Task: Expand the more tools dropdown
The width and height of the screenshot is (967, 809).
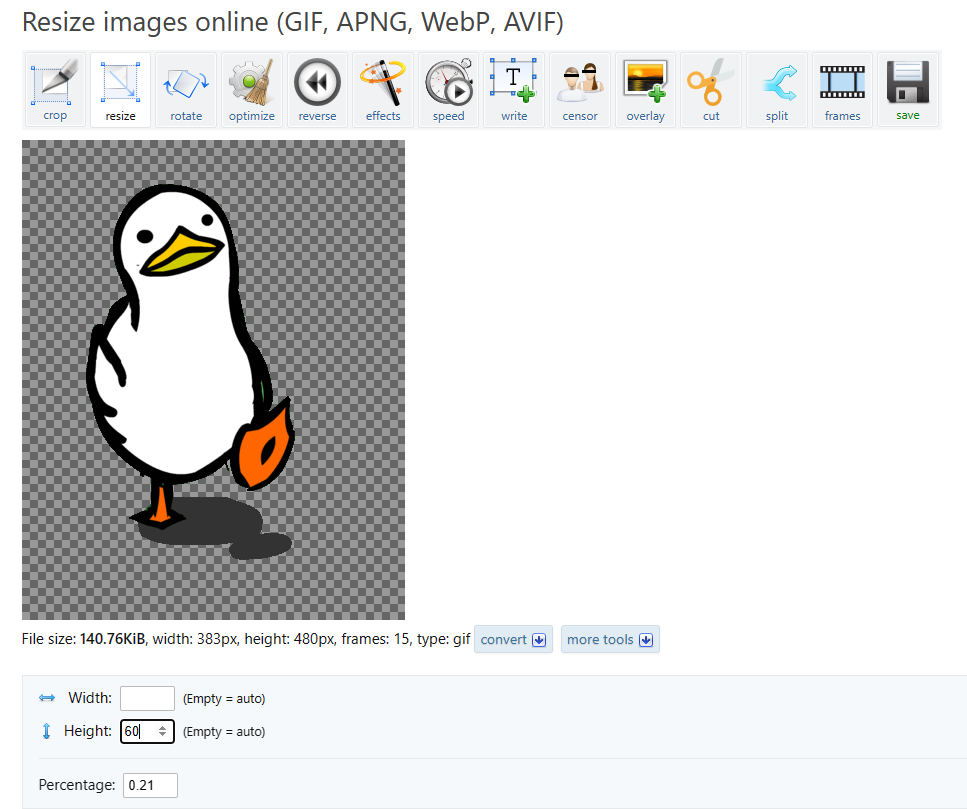Action: tap(610, 639)
